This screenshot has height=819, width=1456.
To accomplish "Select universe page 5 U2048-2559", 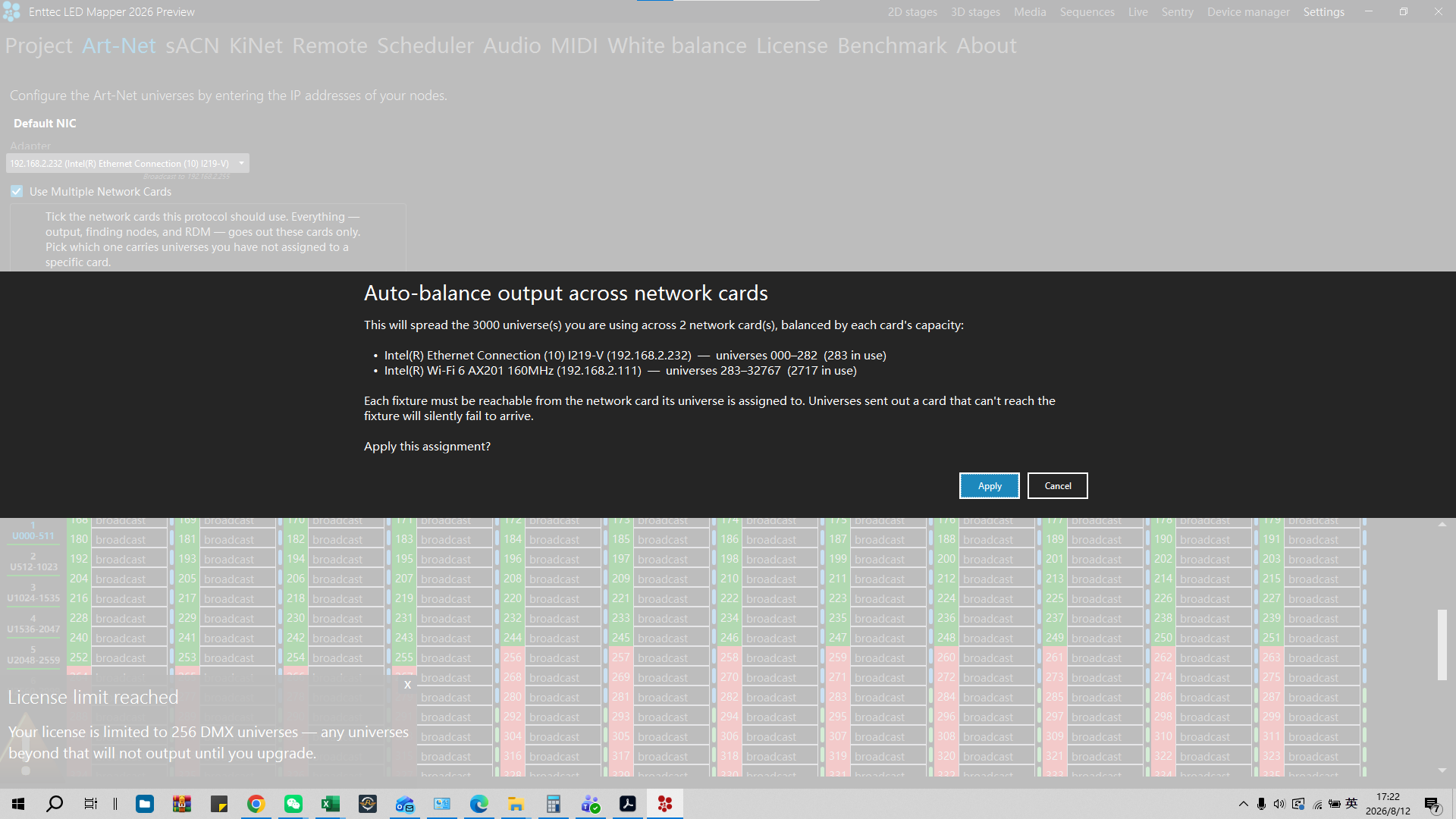I will pos(33,655).
